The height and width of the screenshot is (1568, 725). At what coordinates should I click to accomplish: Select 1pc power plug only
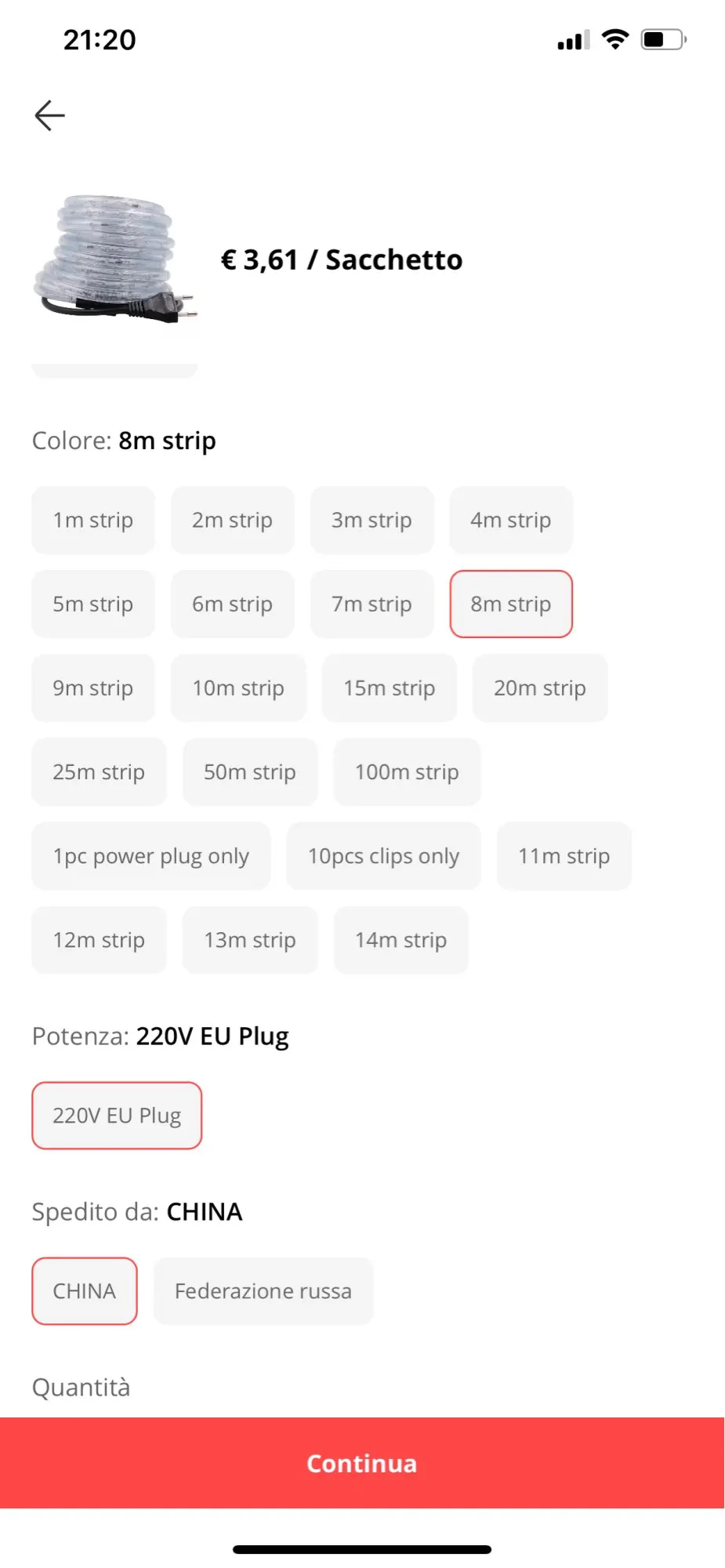151,855
